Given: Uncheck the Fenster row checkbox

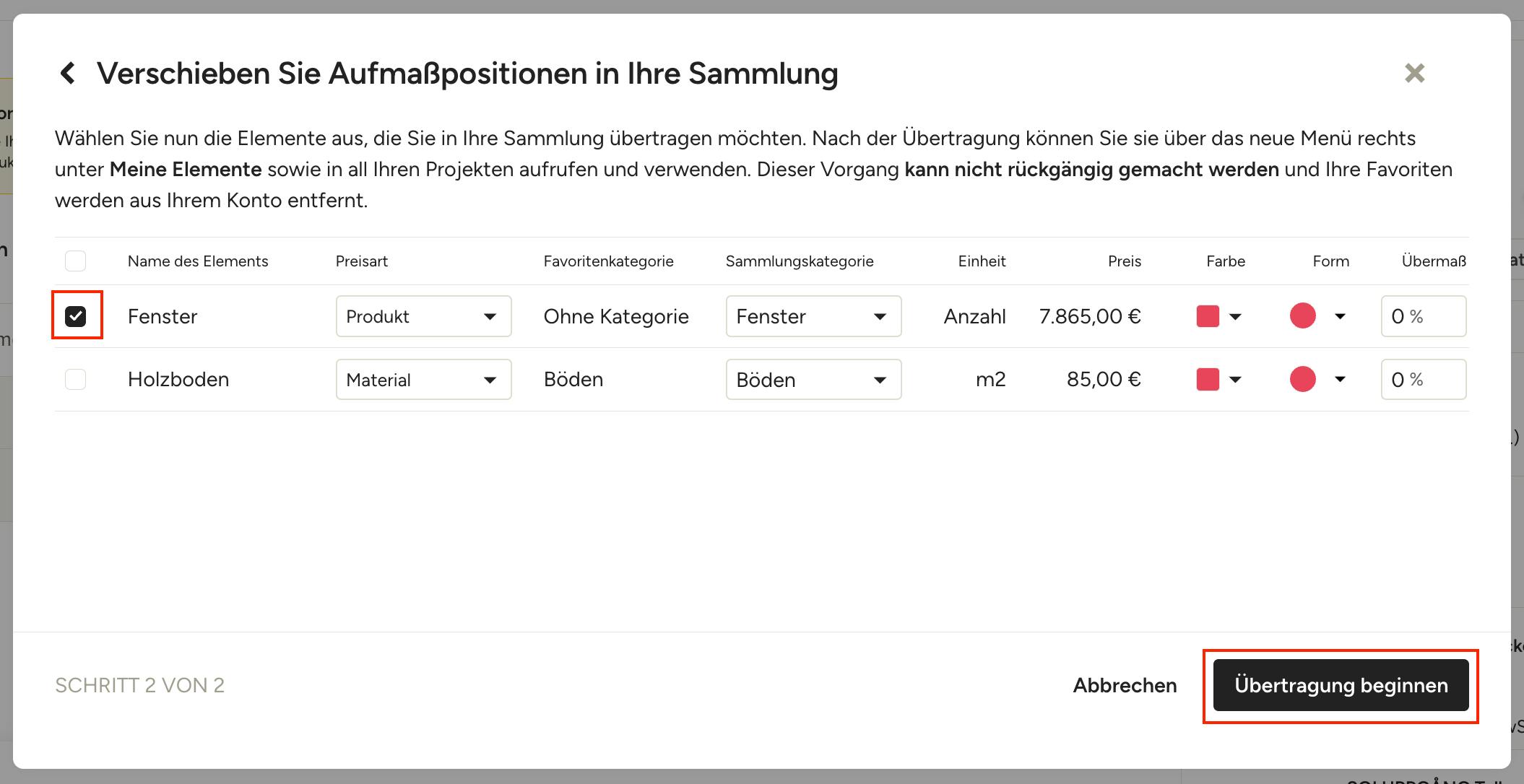Looking at the screenshot, I should (76, 316).
